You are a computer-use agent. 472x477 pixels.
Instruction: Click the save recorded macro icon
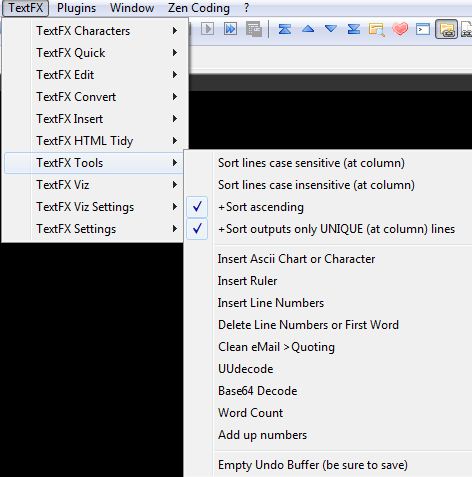(x=254, y=29)
